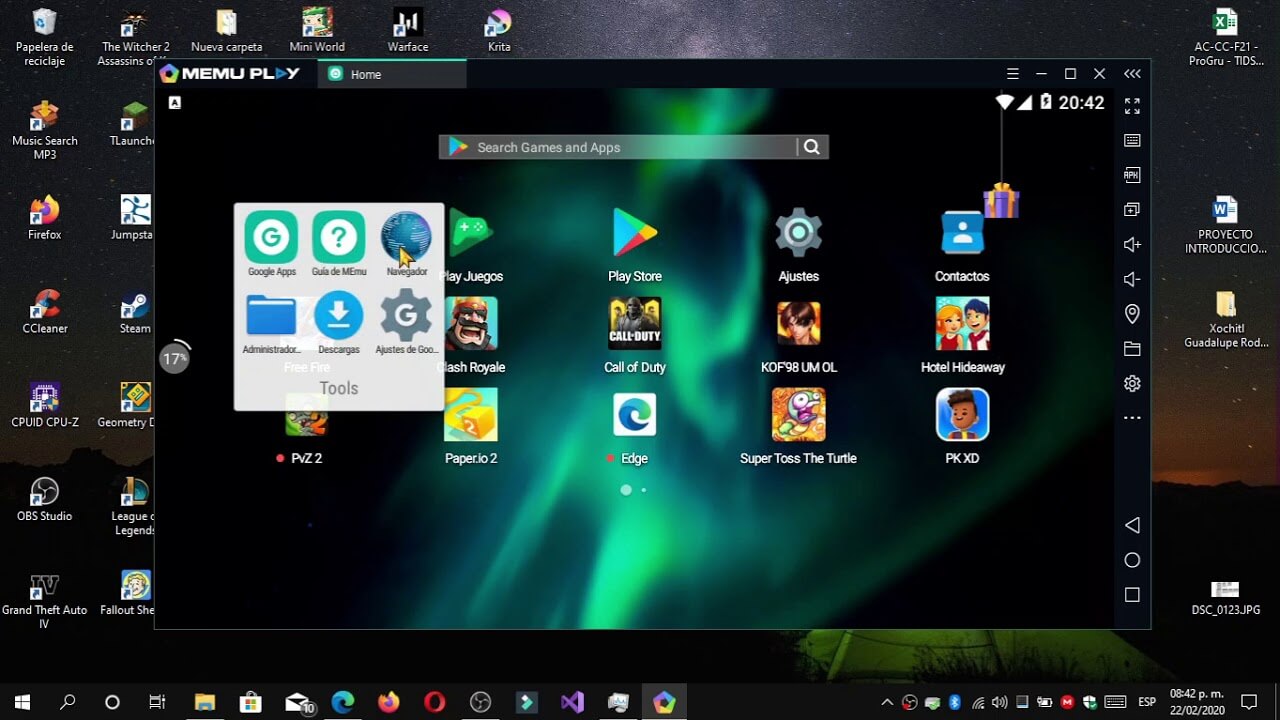Open Visual Studio from taskbar
Image resolution: width=1280 pixels, height=720 pixels.
[x=572, y=702]
